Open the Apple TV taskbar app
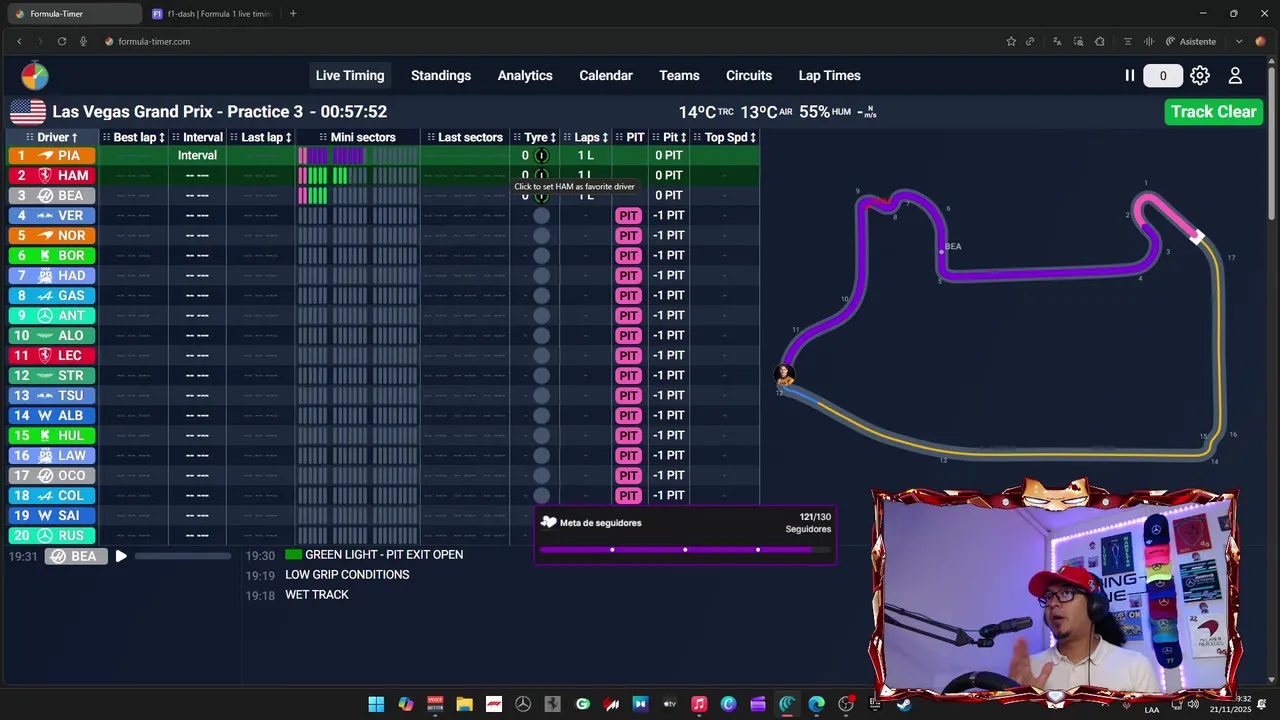1280x720 pixels. tap(670, 704)
